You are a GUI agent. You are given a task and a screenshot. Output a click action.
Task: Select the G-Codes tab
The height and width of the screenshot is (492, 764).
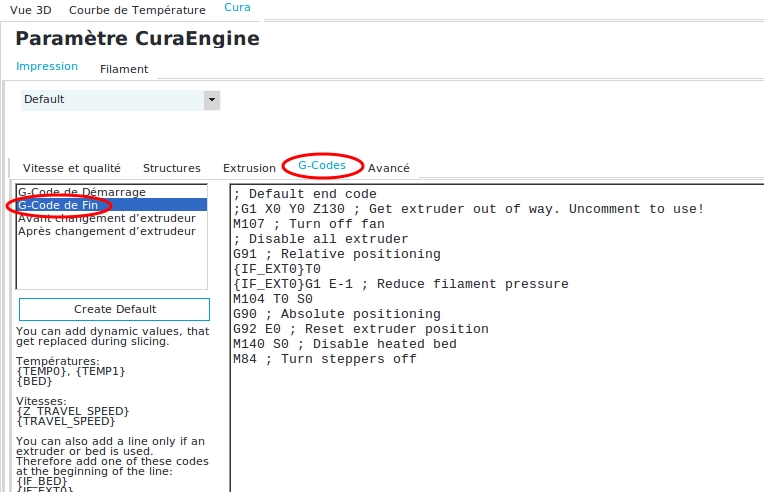click(322, 165)
